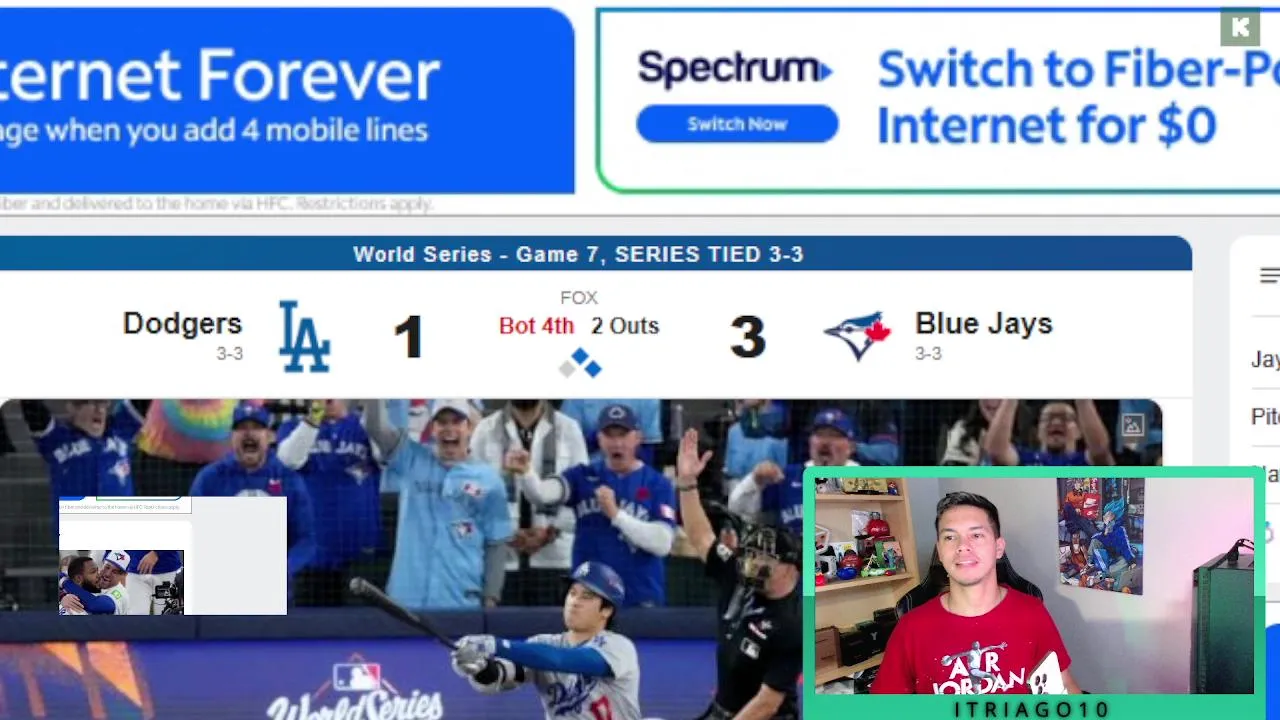Click the World Series logo on field
The height and width of the screenshot is (720, 1280).
pyautogui.click(x=356, y=692)
